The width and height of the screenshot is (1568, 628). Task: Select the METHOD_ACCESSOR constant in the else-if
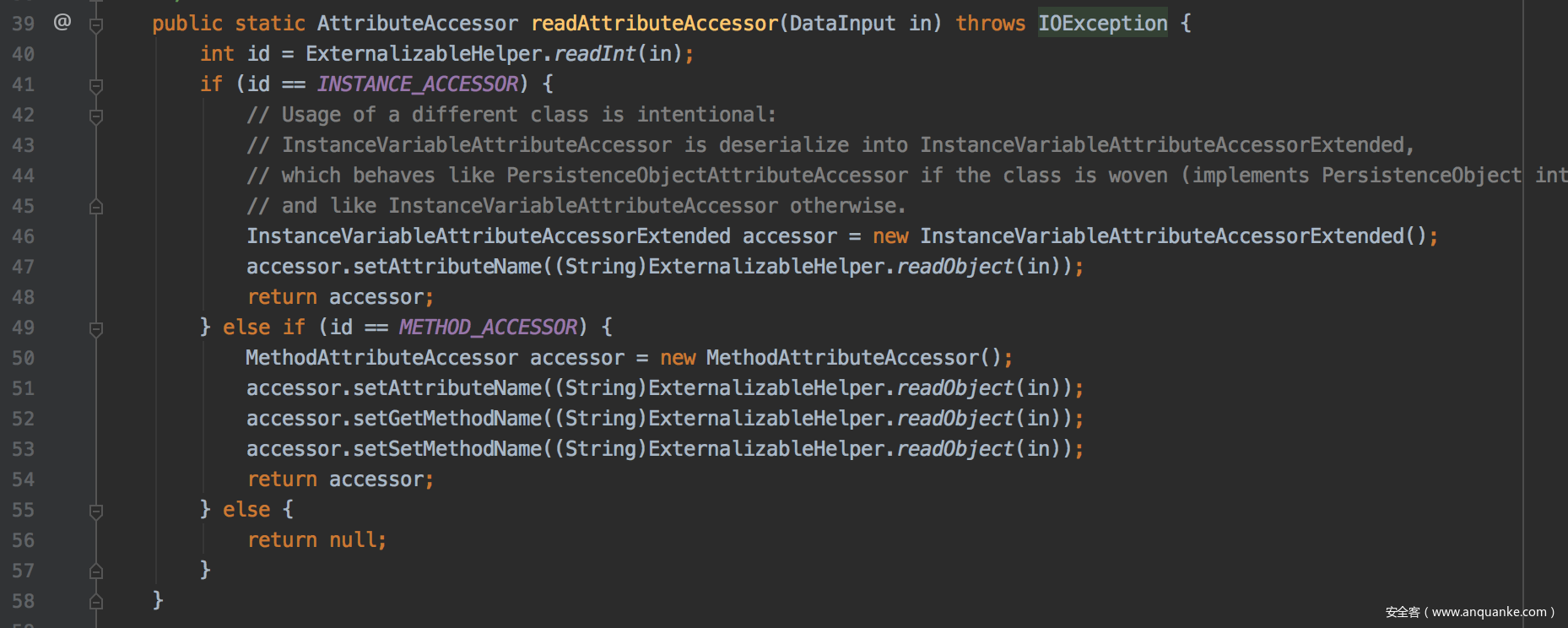488,328
